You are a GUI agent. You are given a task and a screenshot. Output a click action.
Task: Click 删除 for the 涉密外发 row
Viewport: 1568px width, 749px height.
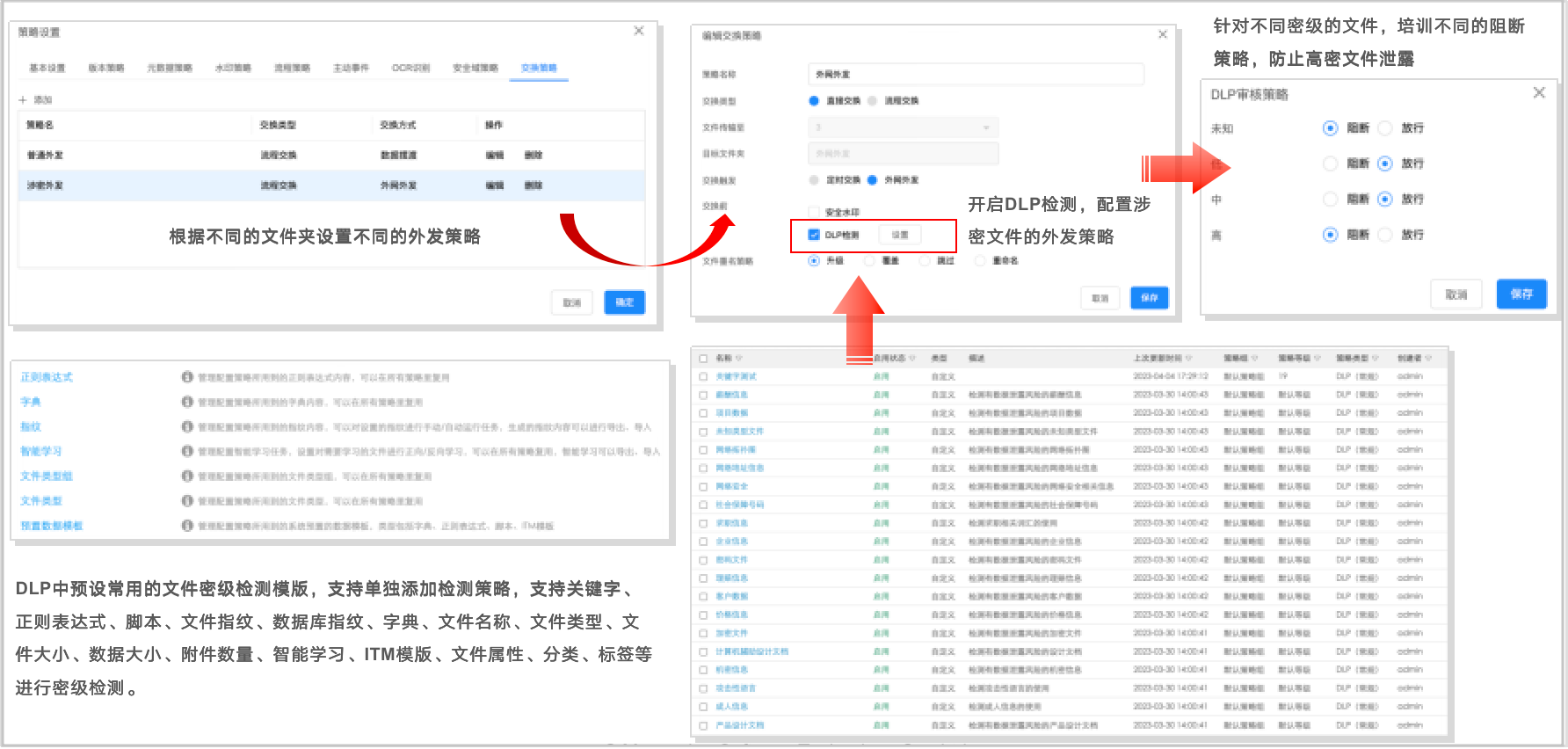click(x=534, y=186)
